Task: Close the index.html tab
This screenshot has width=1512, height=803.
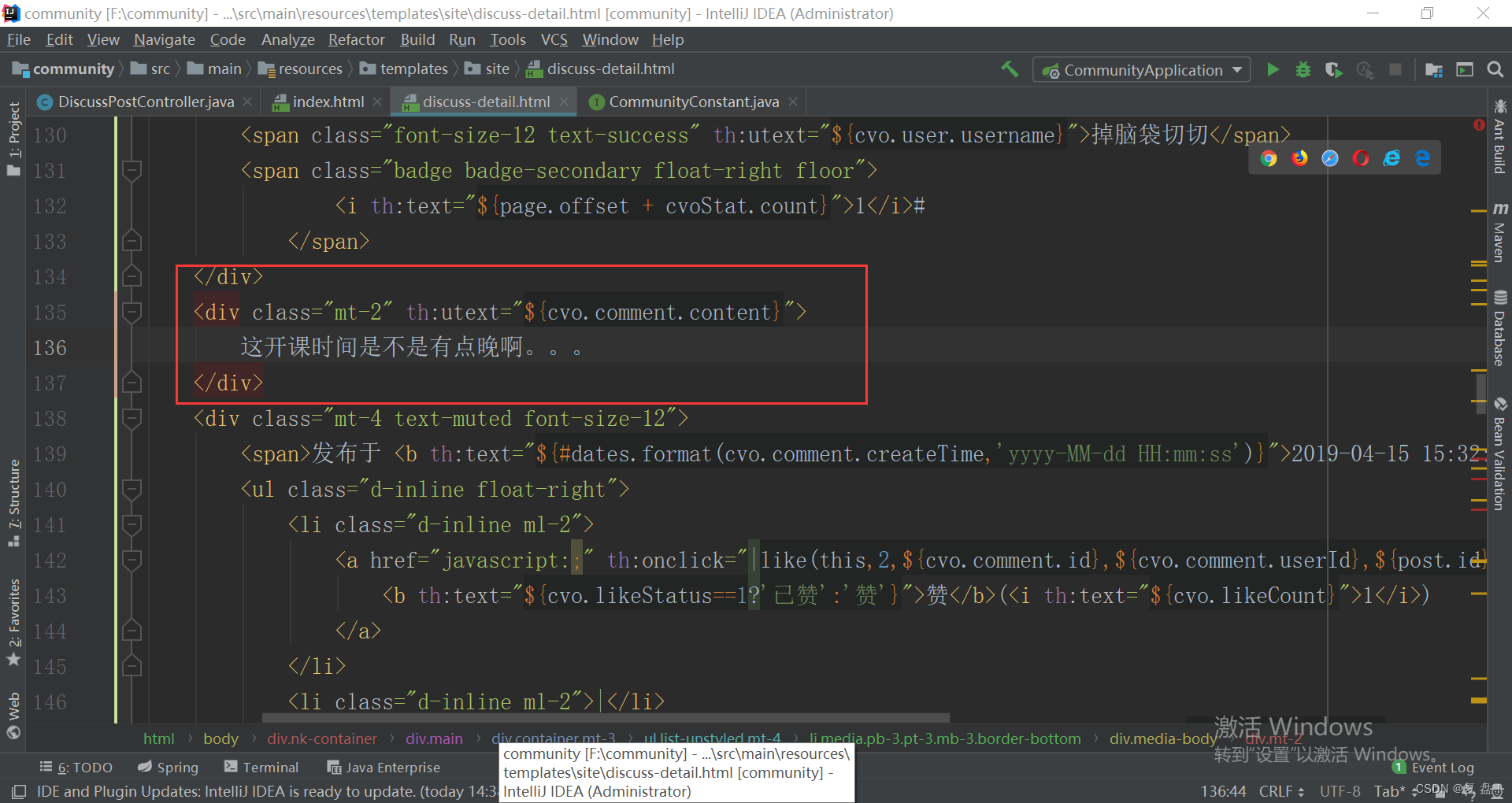Action: coord(377,102)
